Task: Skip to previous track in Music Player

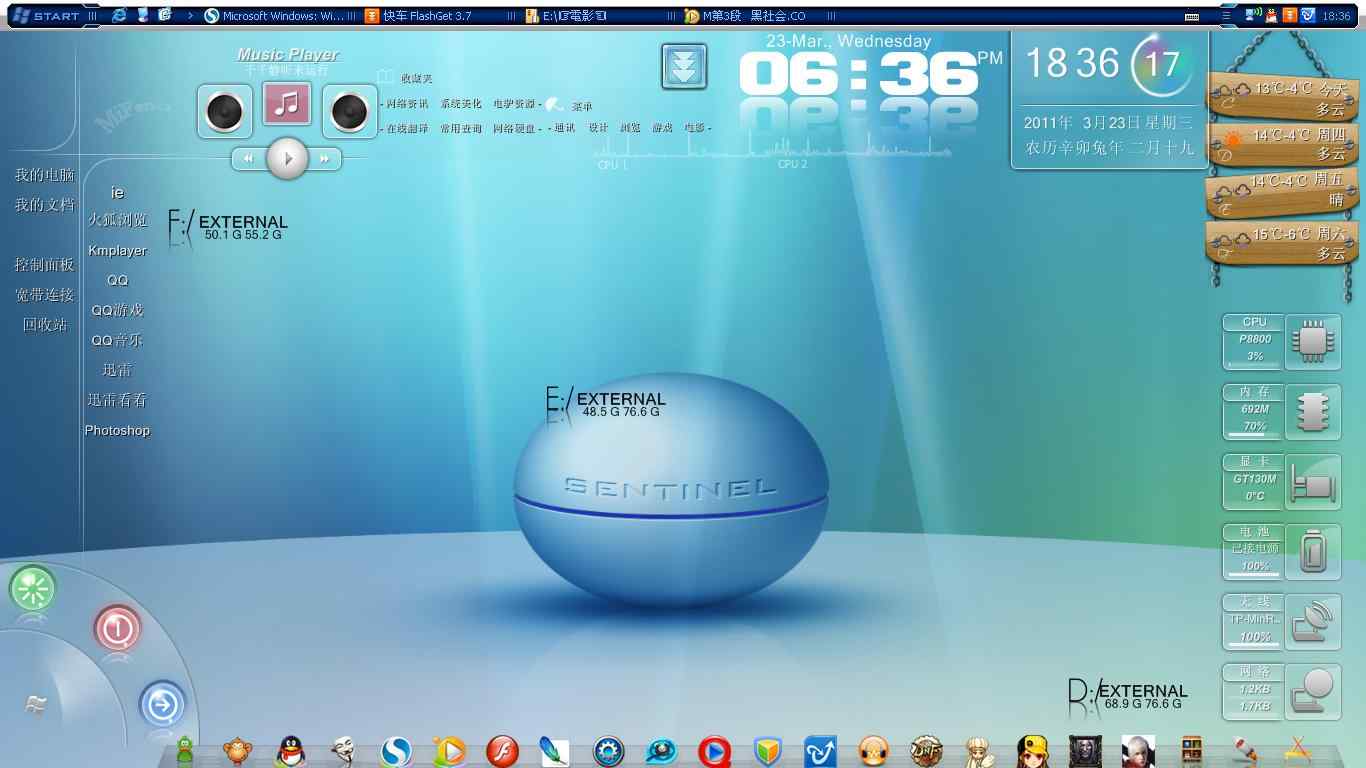Action: point(249,158)
